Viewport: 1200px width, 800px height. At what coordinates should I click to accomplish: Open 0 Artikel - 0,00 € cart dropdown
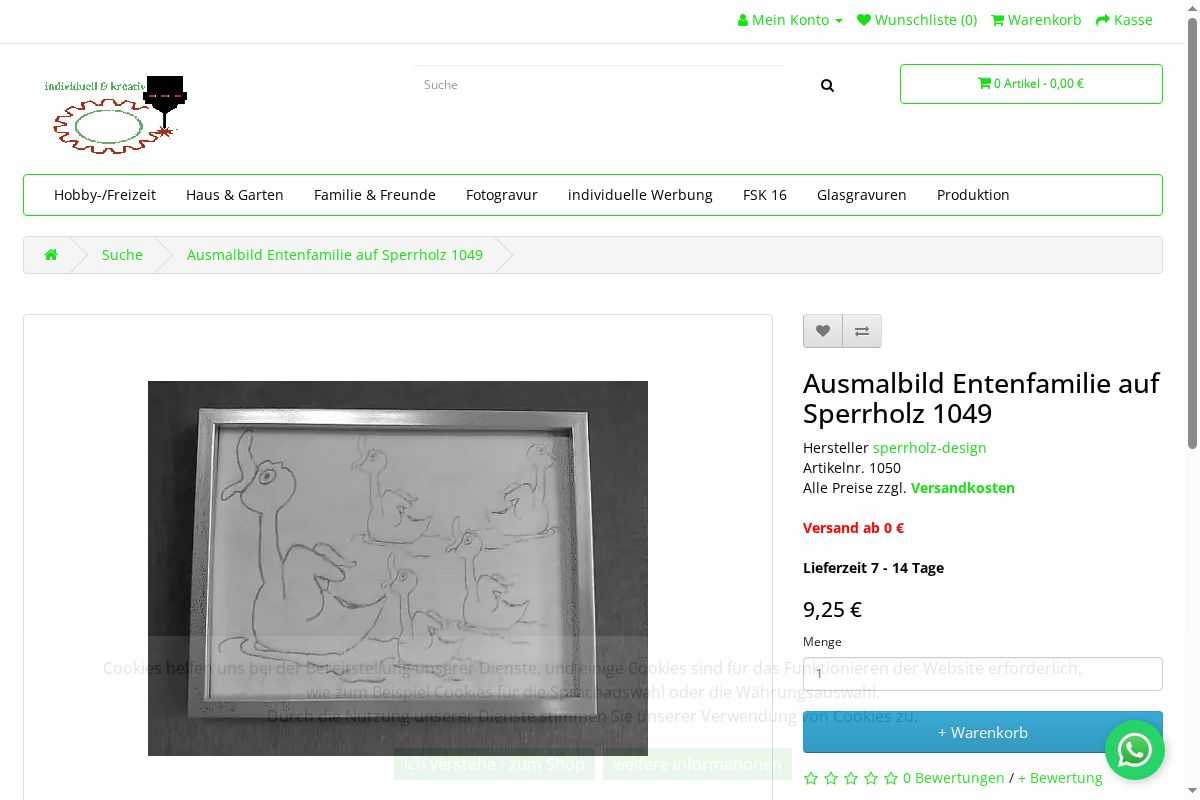pos(1031,84)
